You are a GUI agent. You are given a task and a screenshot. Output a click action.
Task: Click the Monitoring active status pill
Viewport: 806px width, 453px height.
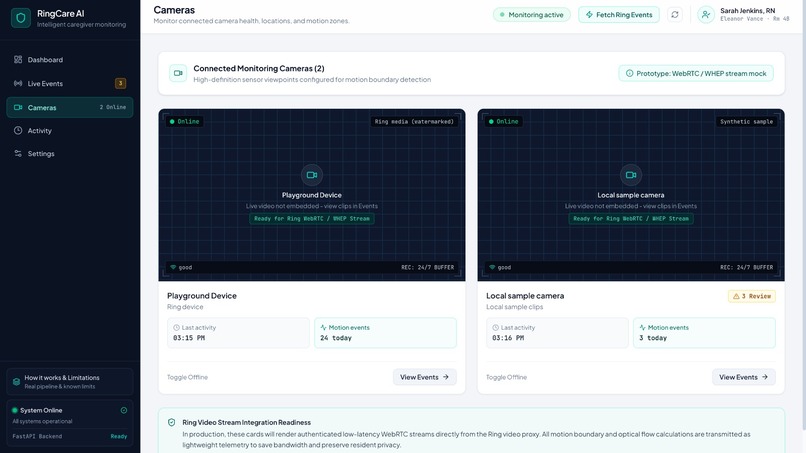point(532,15)
